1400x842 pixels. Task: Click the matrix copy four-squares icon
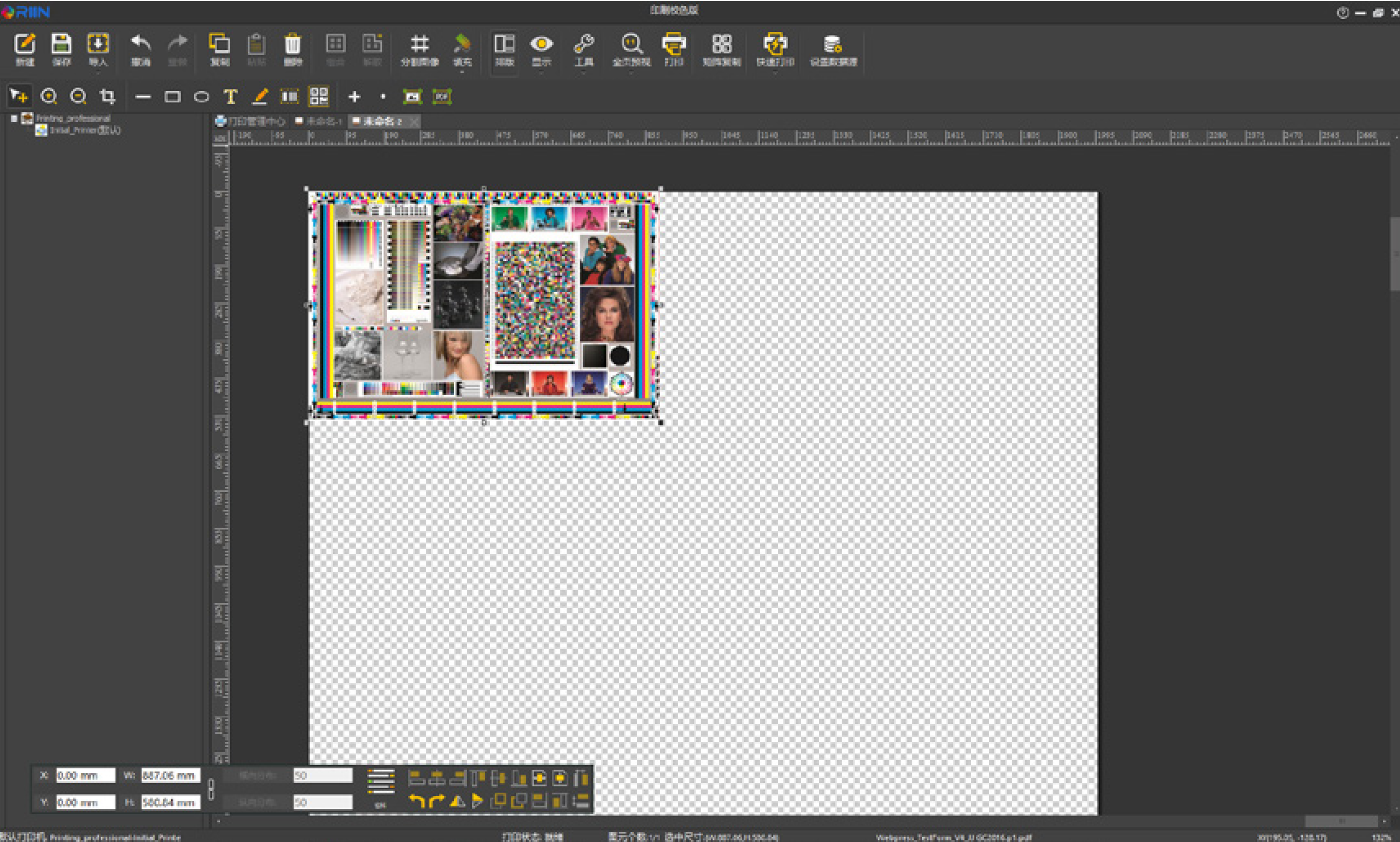pyautogui.click(x=722, y=44)
